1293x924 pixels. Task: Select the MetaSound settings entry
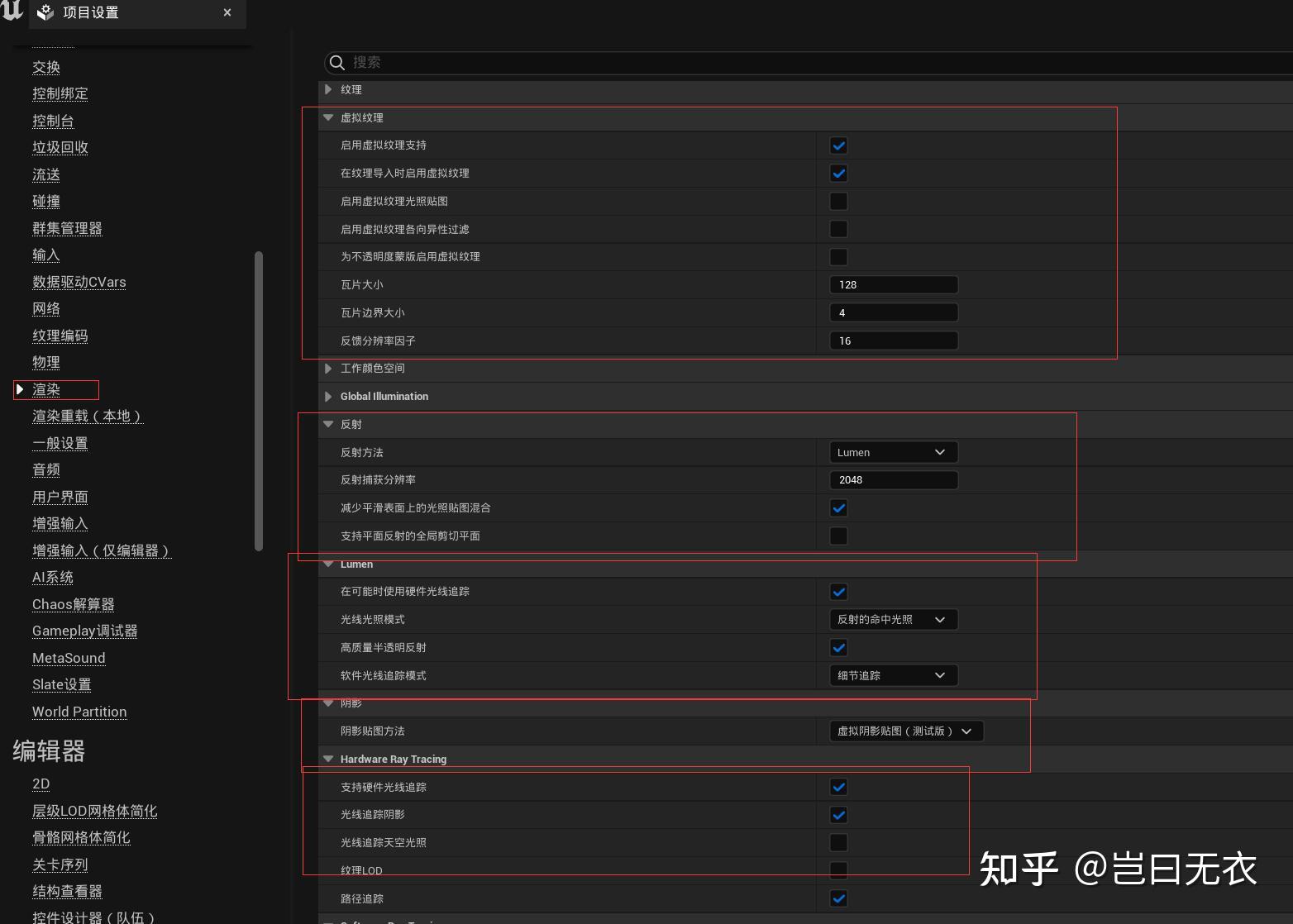[x=68, y=658]
